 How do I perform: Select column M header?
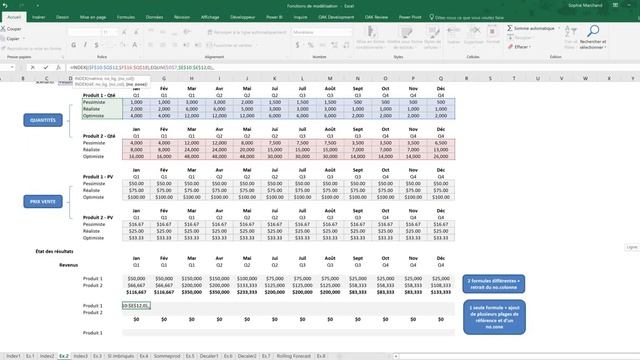[x=330, y=78]
